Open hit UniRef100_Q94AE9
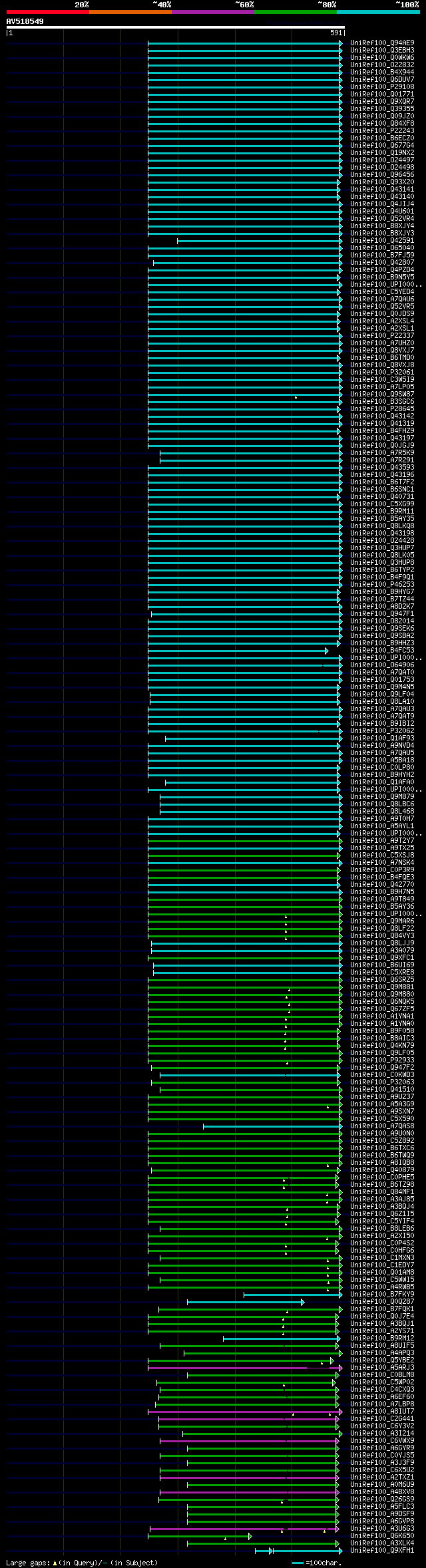 (382, 43)
